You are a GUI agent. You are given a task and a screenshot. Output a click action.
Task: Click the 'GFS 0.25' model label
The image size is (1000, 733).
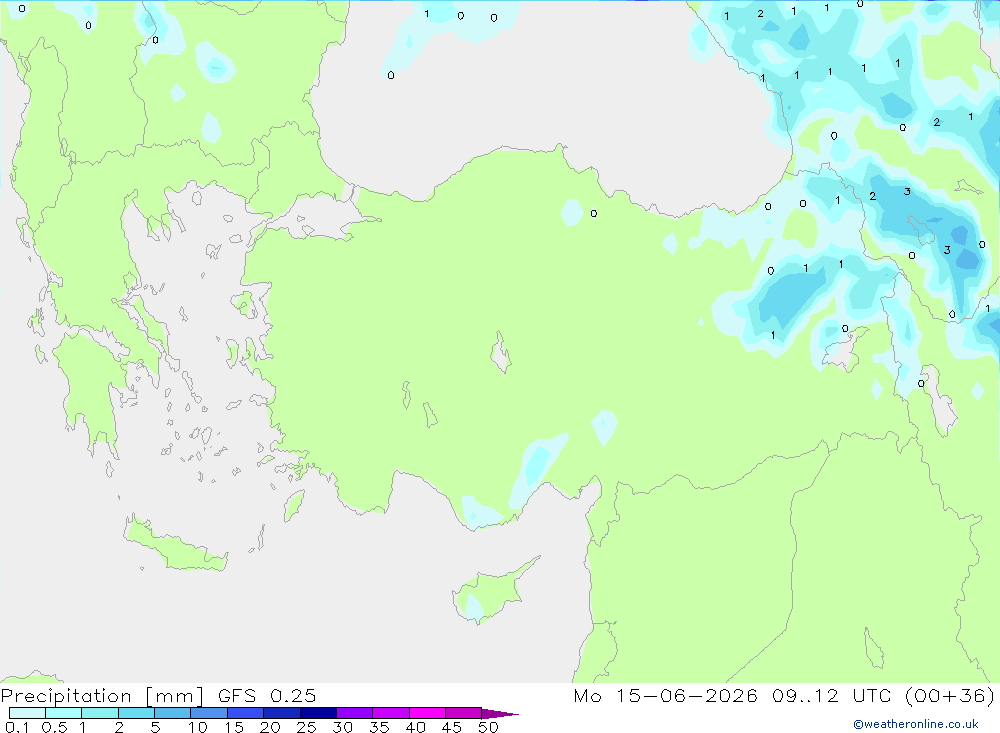click(267, 696)
